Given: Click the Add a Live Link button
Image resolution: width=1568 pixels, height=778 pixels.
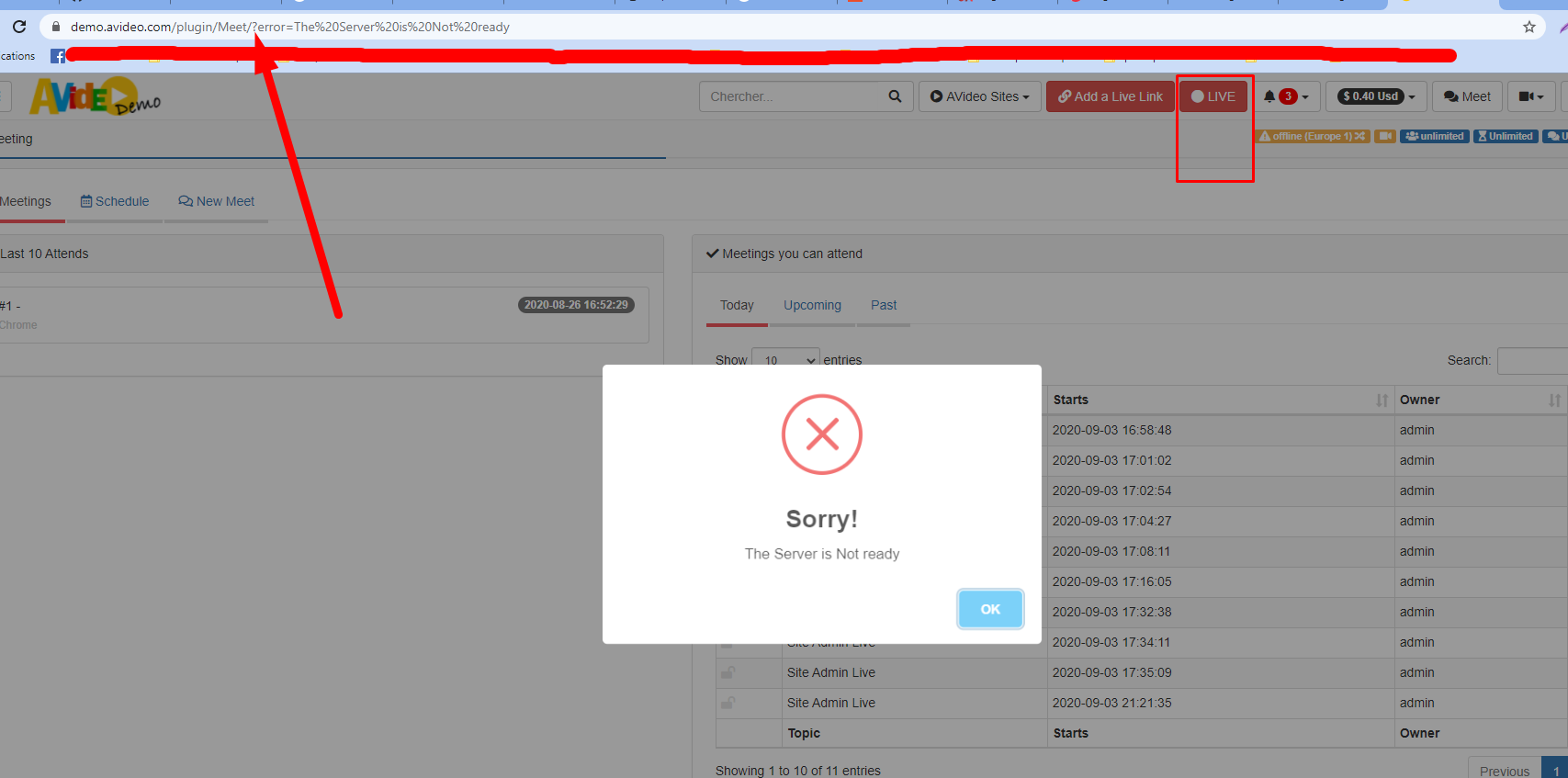Looking at the screenshot, I should click(1110, 96).
